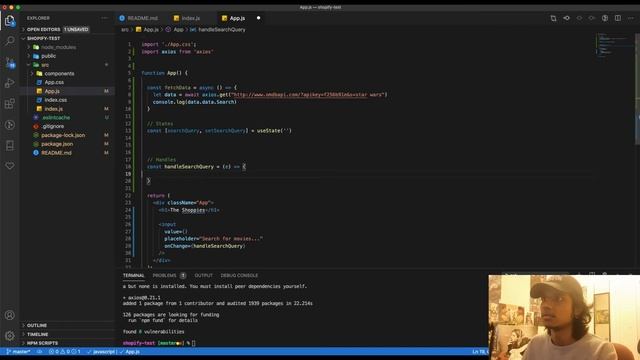640x360 pixels.
Task: Click the open changes icon in editor toolbar
Action: (x=553, y=18)
